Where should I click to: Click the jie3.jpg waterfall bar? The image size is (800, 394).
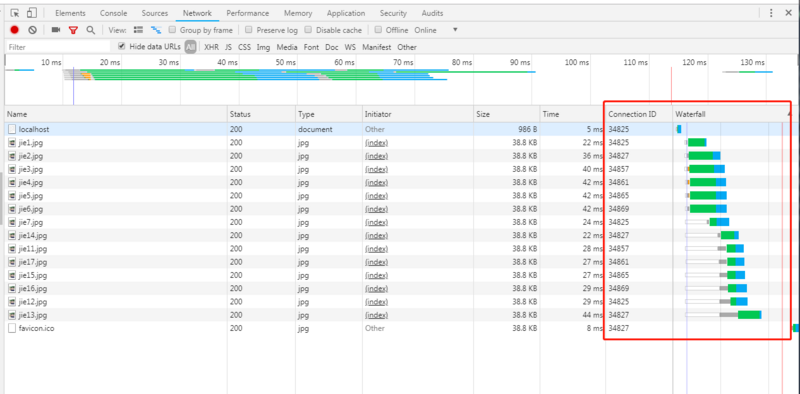coord(707,169)
